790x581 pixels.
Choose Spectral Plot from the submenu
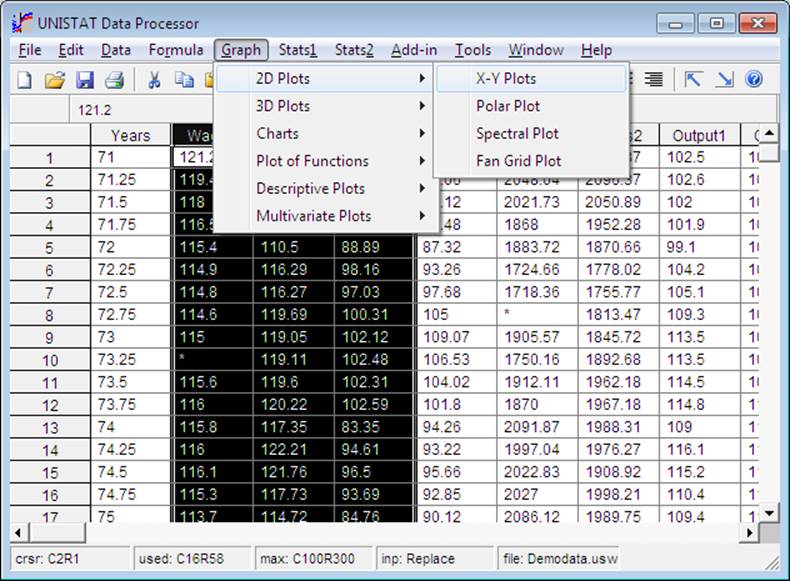532,134
